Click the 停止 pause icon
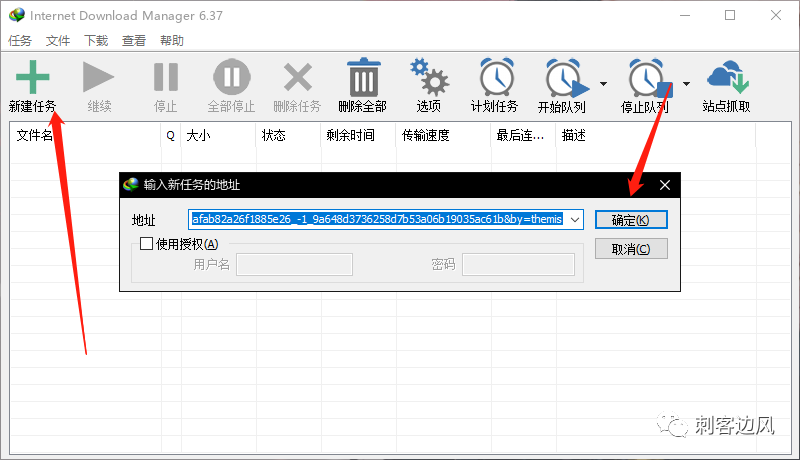The height and width of the screenshot is (460, 800). (166, 78)
